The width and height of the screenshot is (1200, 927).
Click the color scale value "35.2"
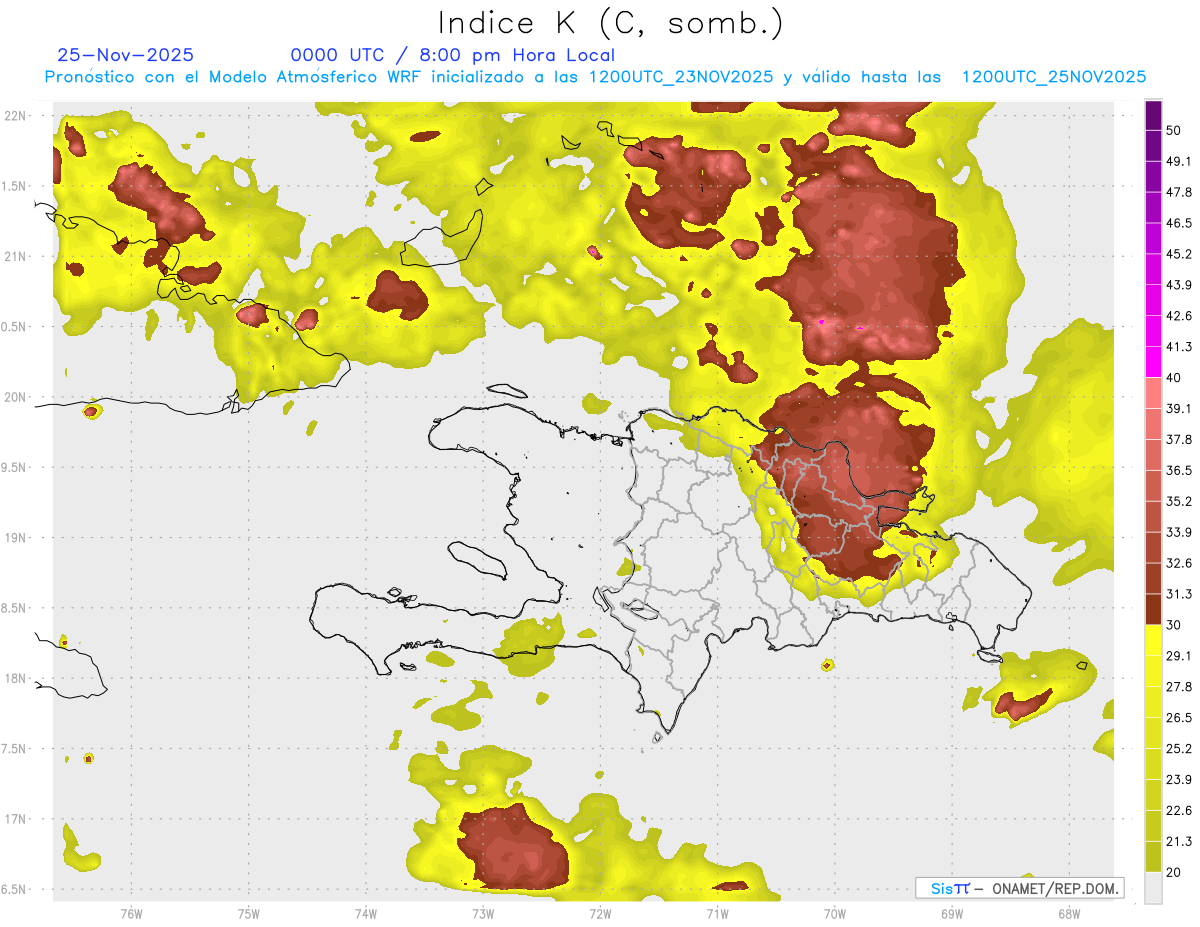point(1178,501)
